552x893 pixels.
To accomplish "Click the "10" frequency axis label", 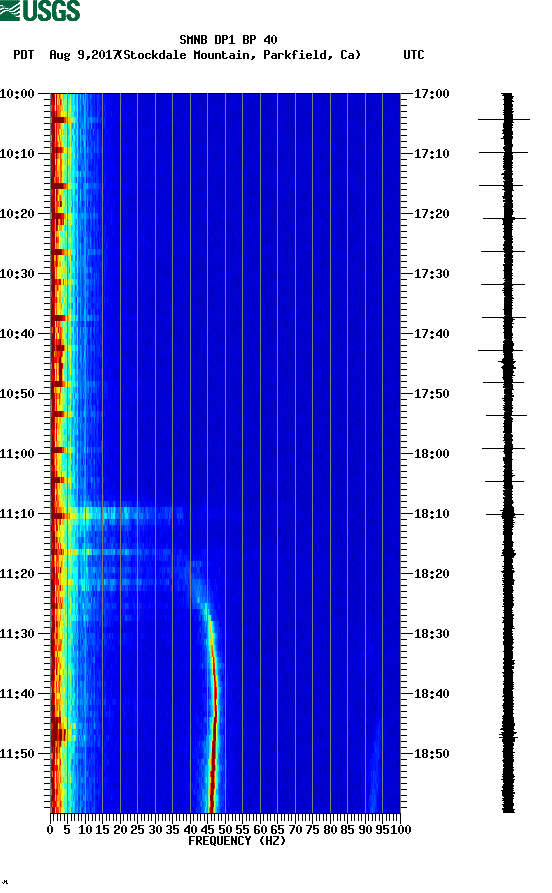I will point(85,830).
